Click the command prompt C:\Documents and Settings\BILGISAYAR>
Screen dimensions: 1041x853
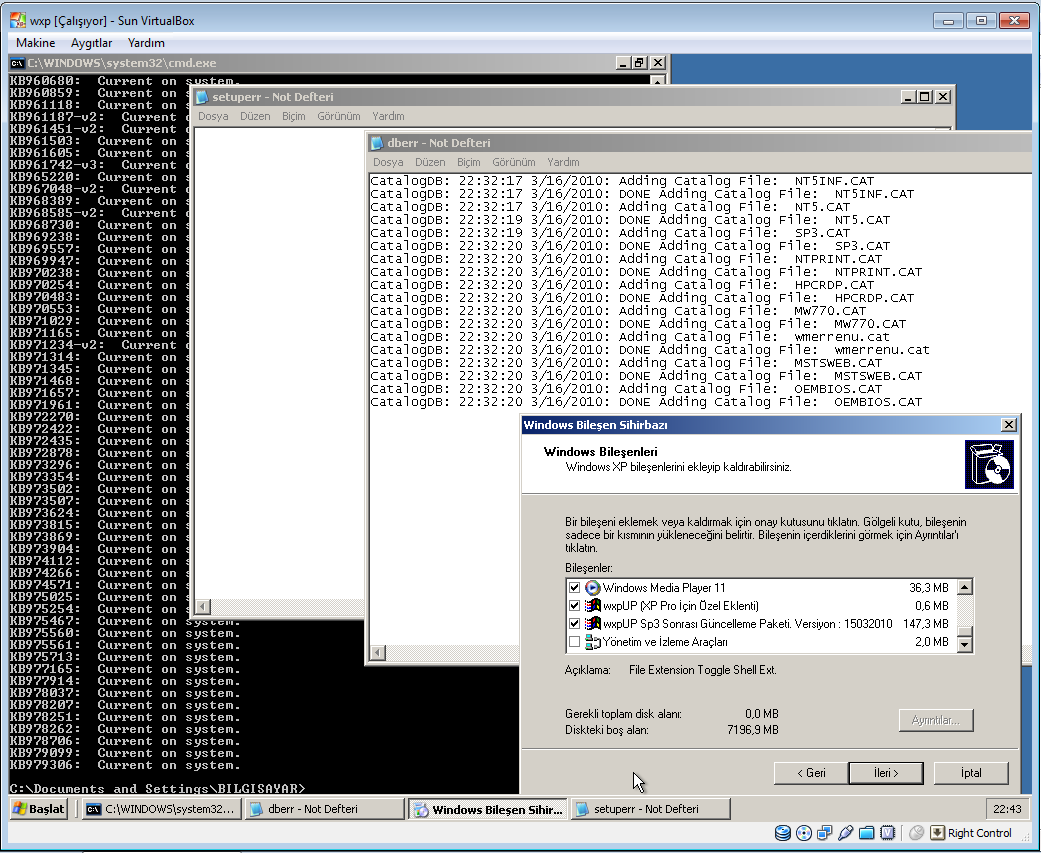[x=157, y=789]
